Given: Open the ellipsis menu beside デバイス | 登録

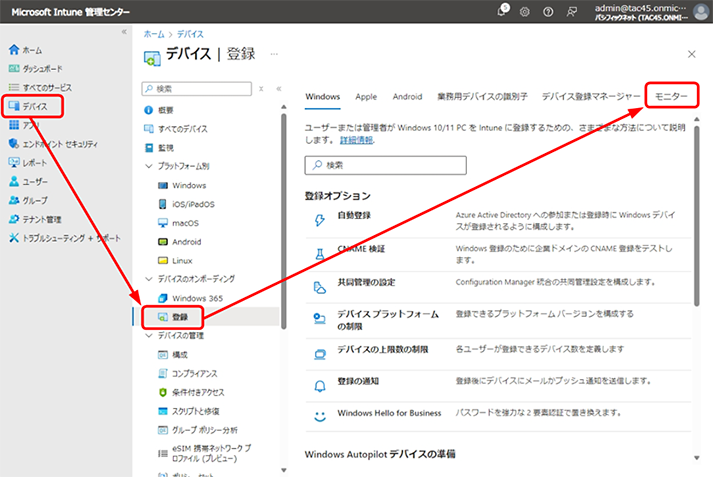Looking at the screenshot, I should (x=274, y=54).
